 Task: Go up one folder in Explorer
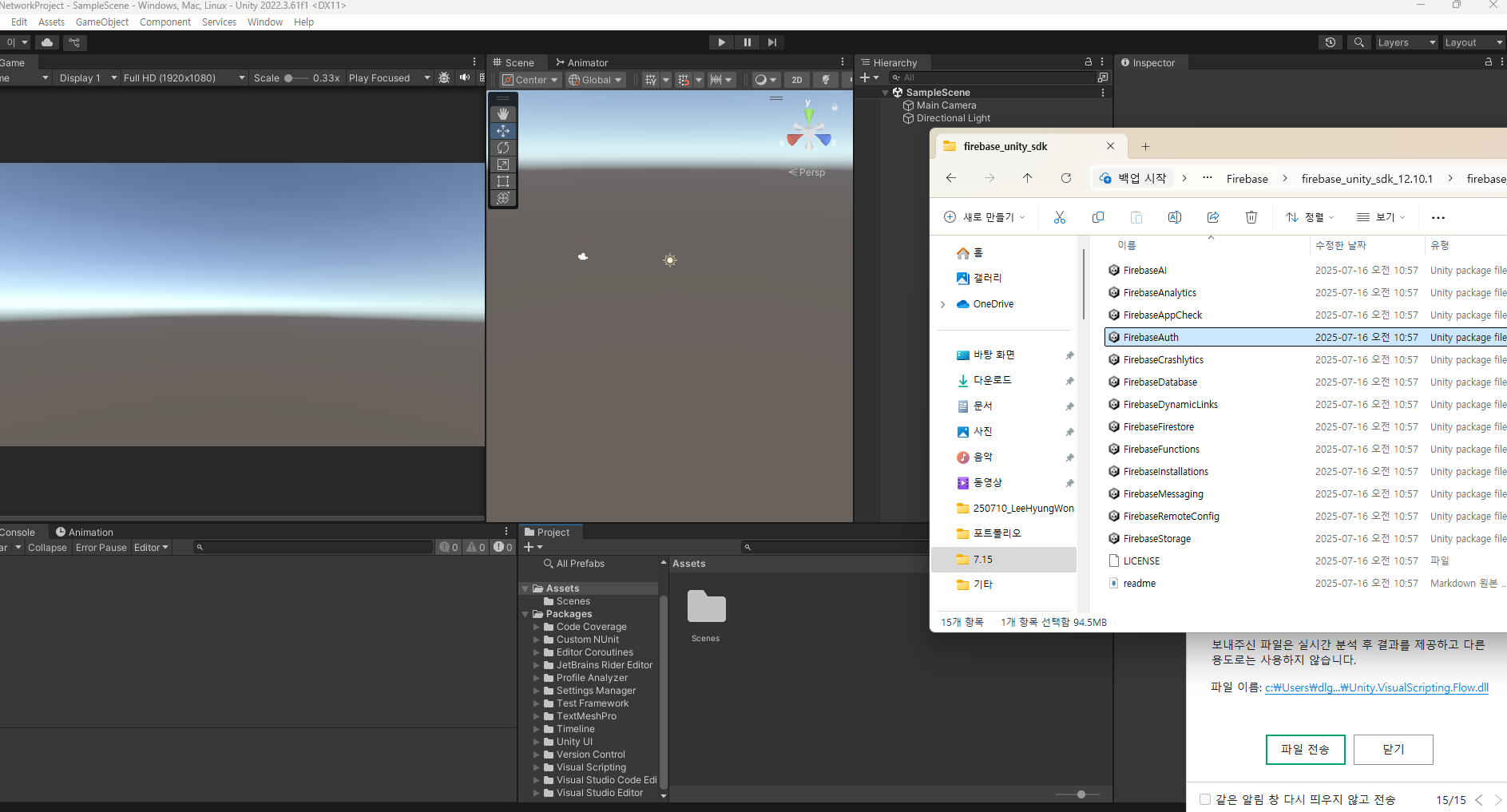[1028, 178]
